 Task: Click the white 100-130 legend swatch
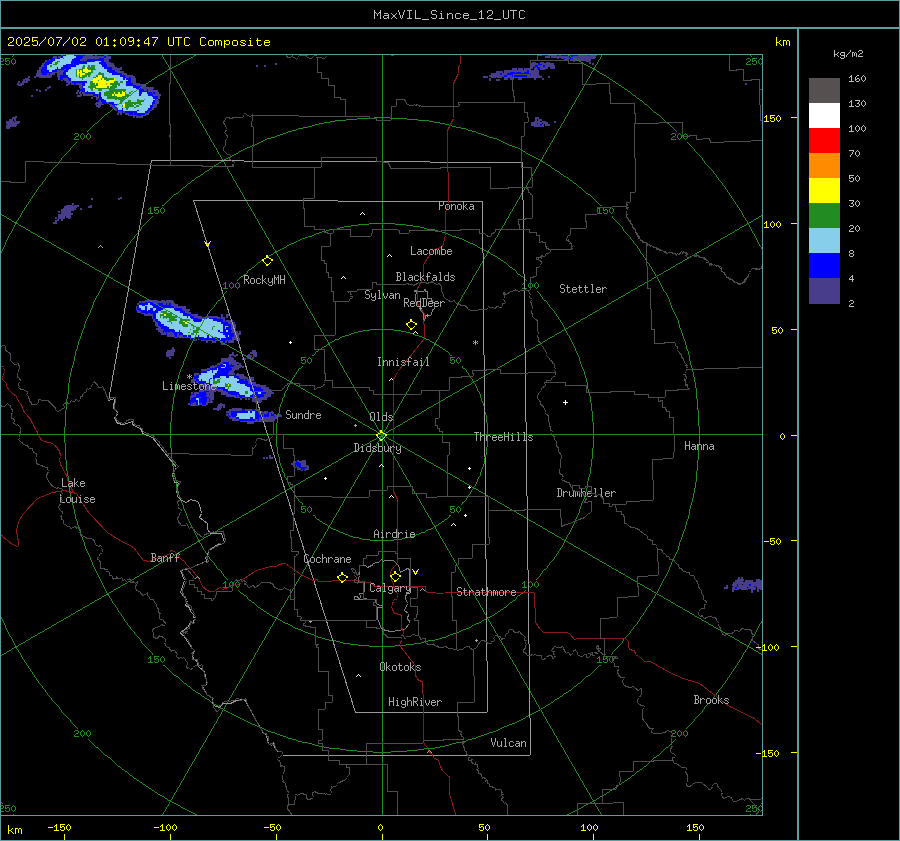pyautogui.click(x=824, y=115)
